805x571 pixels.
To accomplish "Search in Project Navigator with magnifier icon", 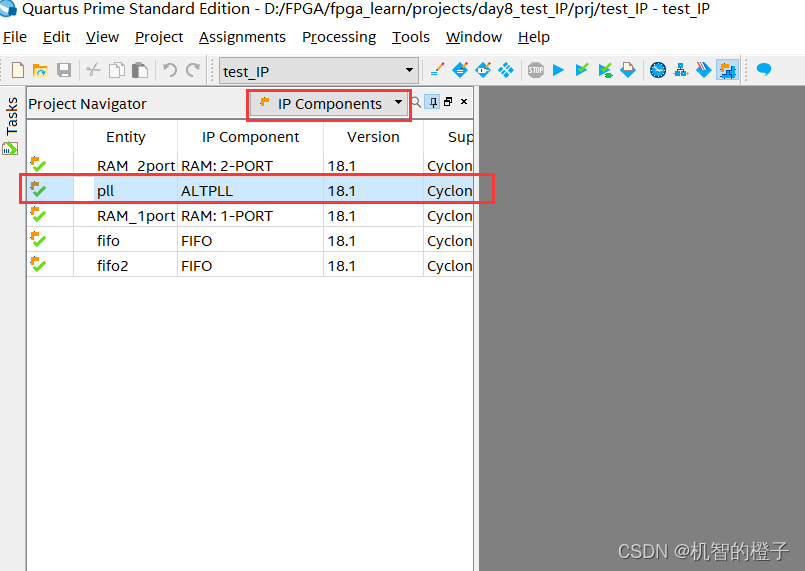I will click(x=416, y=102).
